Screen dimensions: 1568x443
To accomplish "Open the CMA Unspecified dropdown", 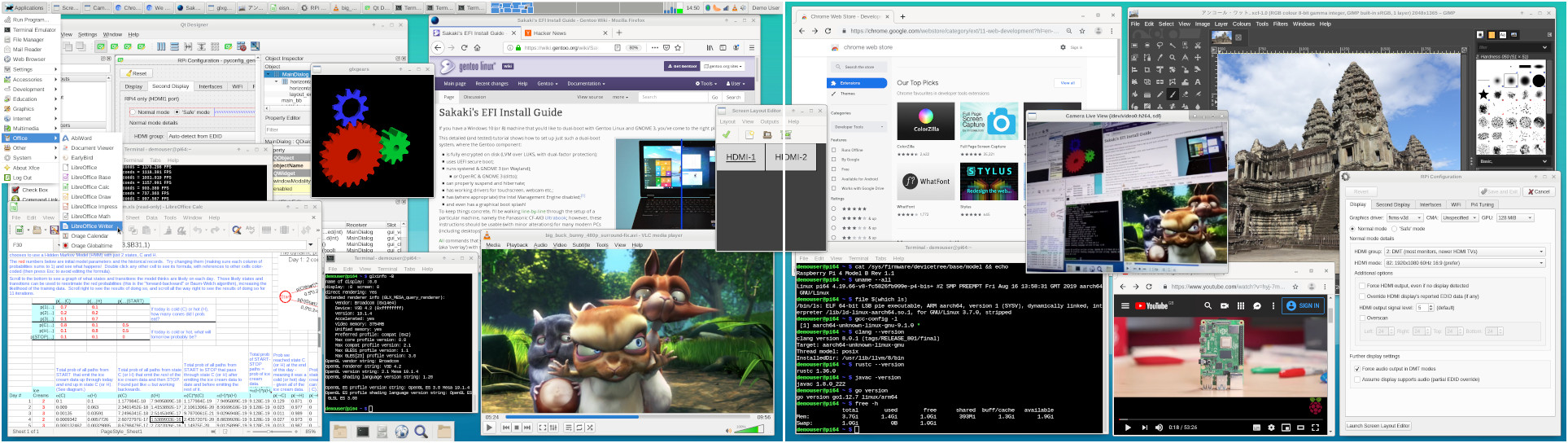I will pyautogui.click(x=1459, y=217).
